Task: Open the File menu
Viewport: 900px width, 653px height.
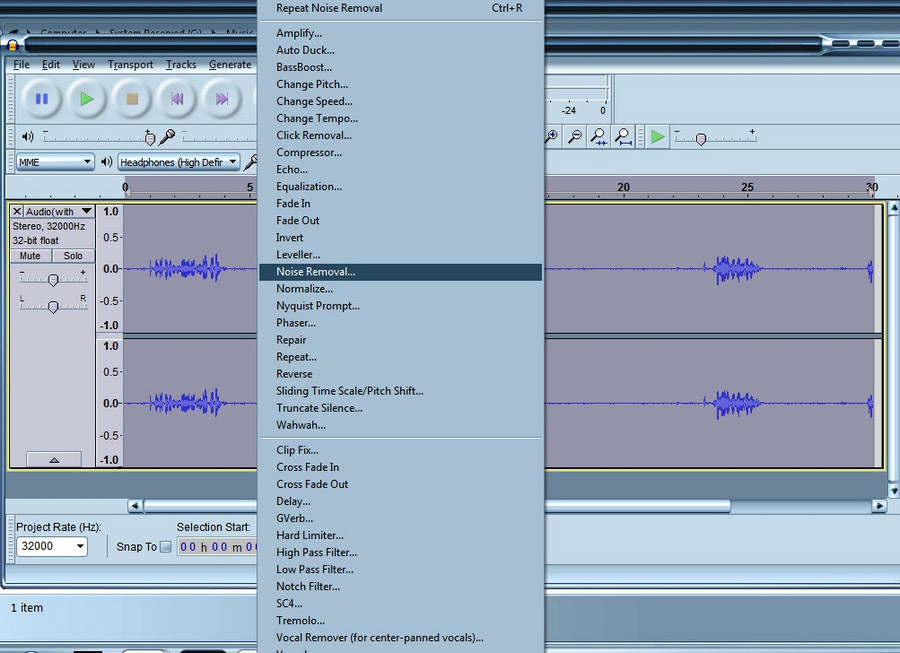Action: 21,64
